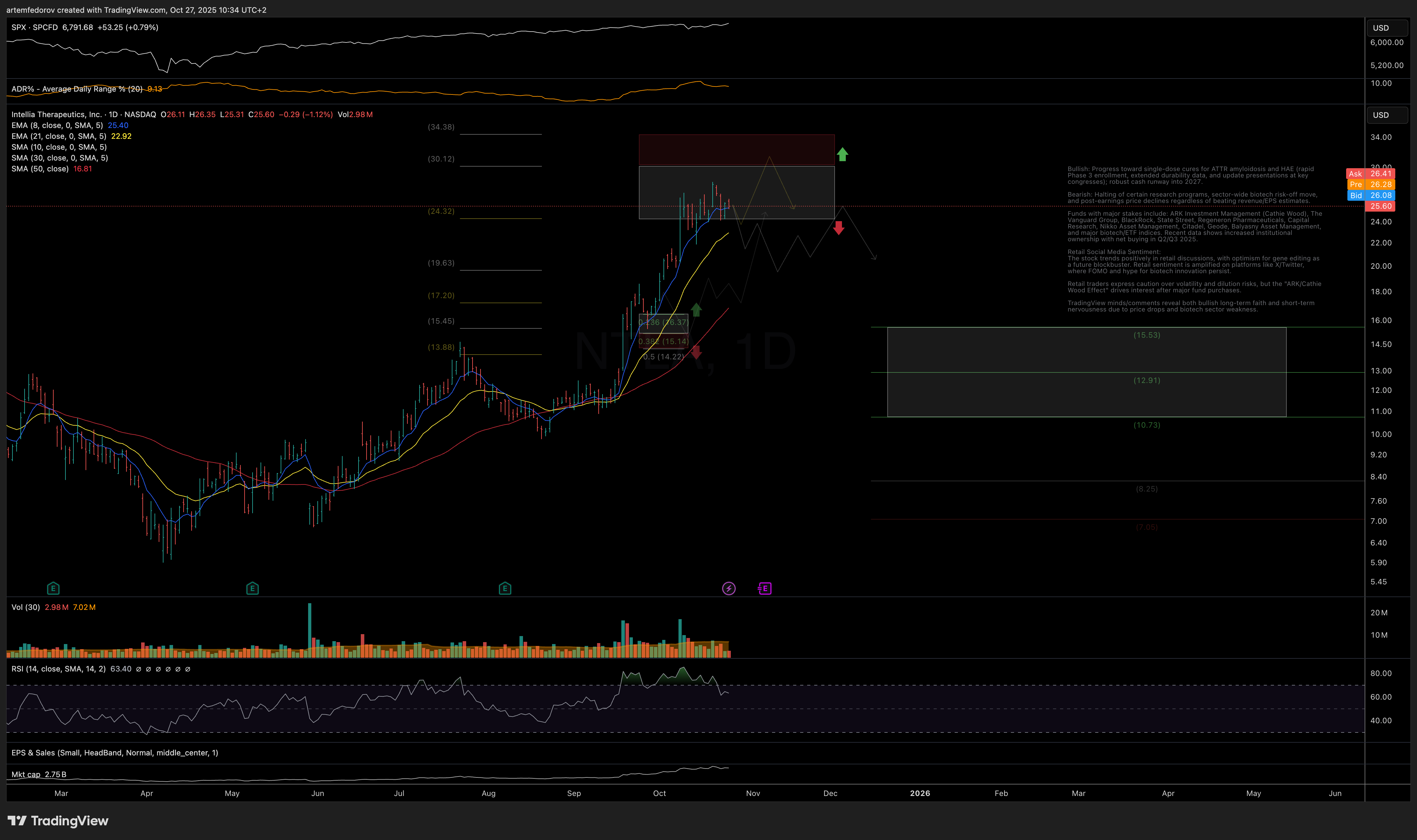The image size is (1417, 840).
Task: Select the Mkt cap 2.75 B legend
Action: (39, 774)
